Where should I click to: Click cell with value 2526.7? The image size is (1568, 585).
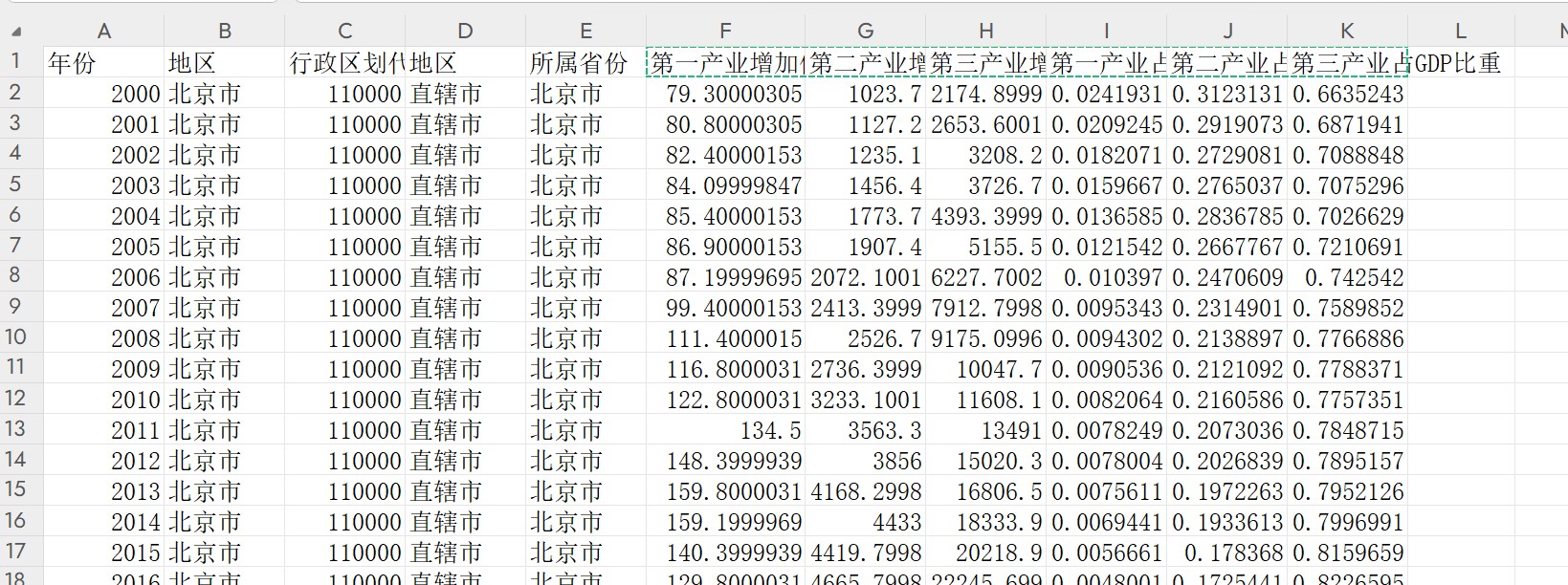pyautogui.click(x=866, y=338)
